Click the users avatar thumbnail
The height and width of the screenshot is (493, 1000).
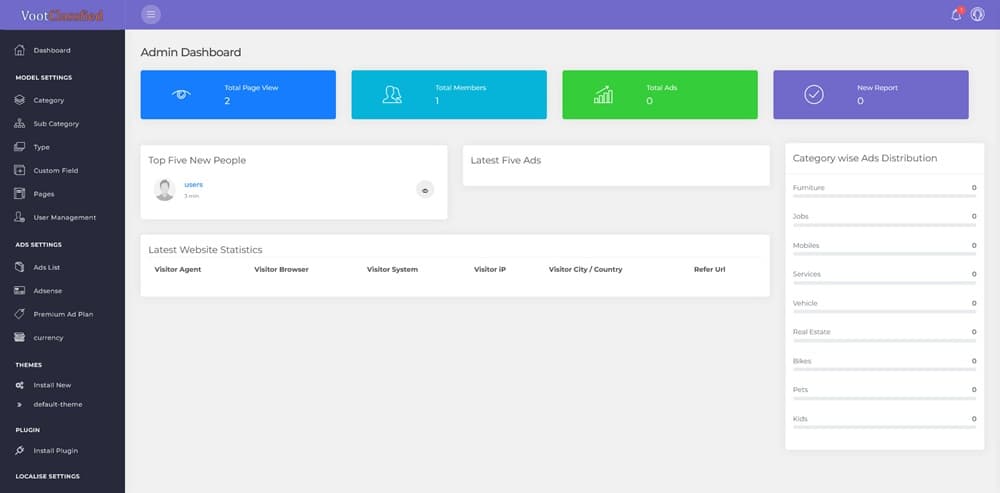tap(165, 189)
